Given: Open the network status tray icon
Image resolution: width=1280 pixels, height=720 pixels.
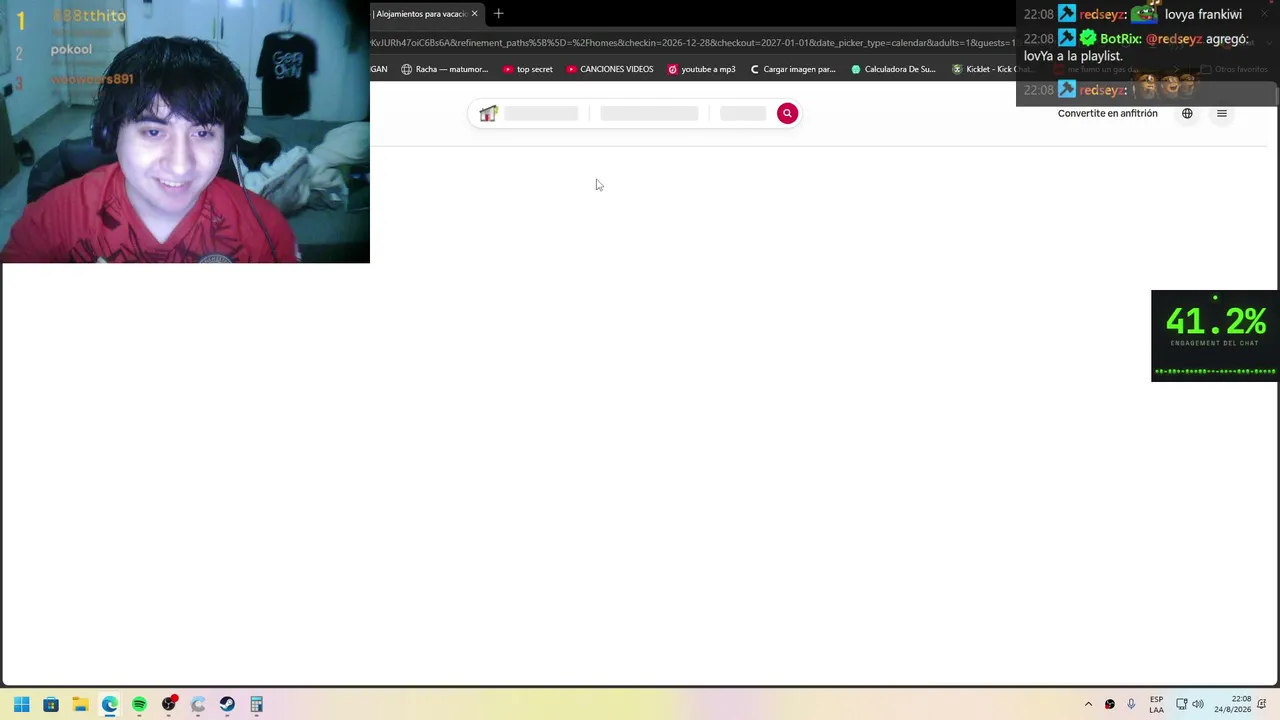Looking at the screenshot, I should [x=1181, y=705].
